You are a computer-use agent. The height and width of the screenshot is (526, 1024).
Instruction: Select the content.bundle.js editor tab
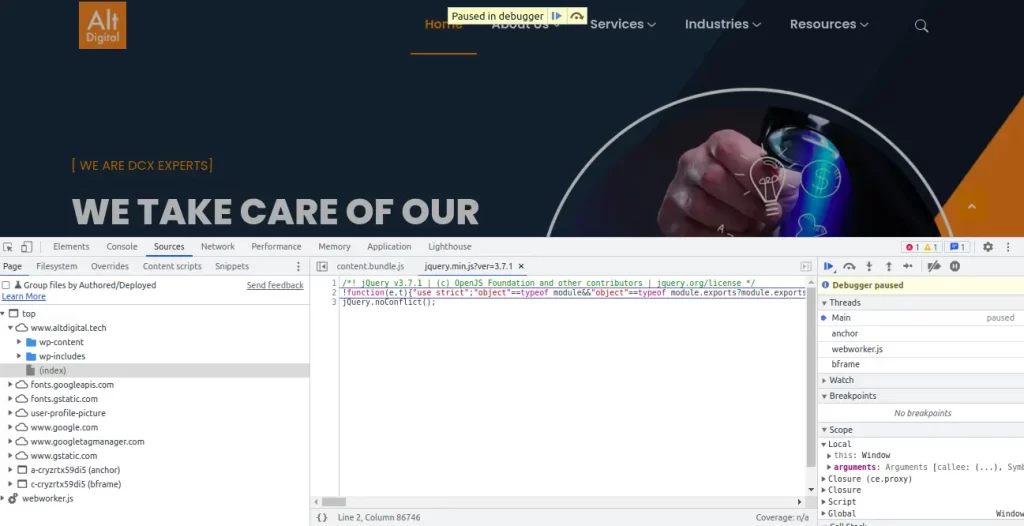pyautogui.click(x=370, y=267)
